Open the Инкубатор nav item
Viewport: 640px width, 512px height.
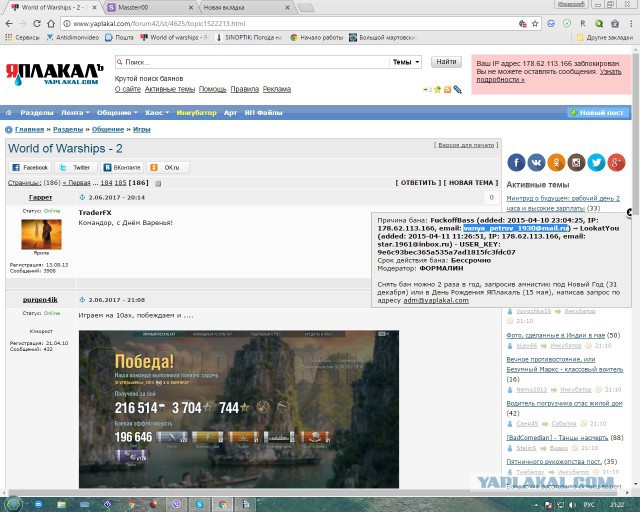196,113
